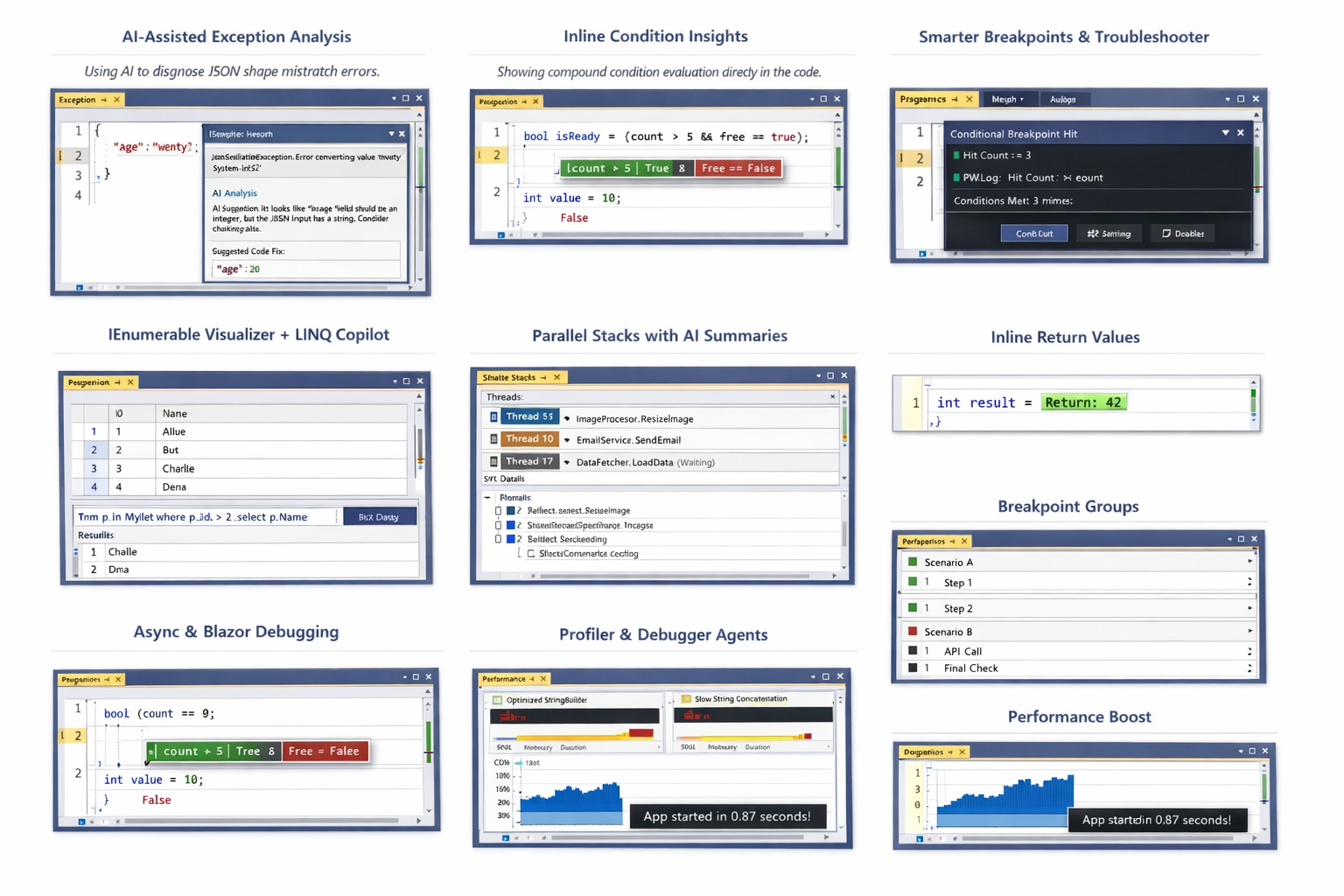Click blue square icon by StsemRecaedSpeefrange.Incegse frame

point(511,525)
